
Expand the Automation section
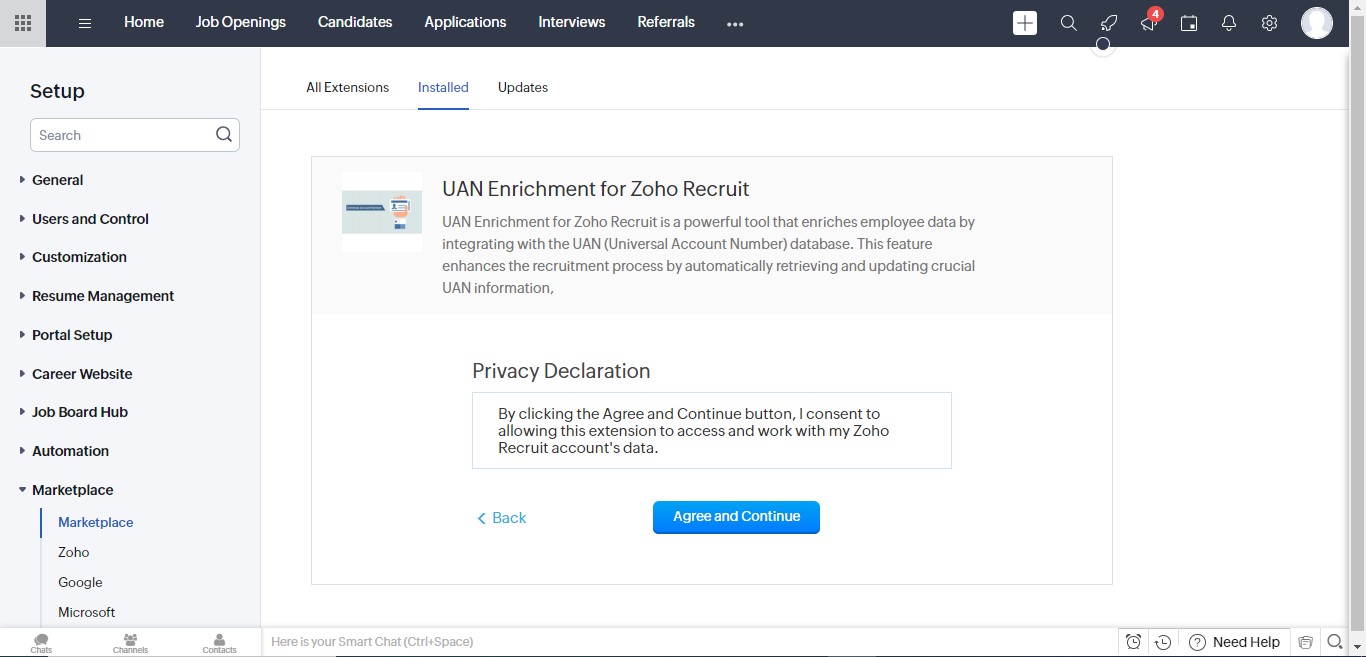(x=70, y=451)
